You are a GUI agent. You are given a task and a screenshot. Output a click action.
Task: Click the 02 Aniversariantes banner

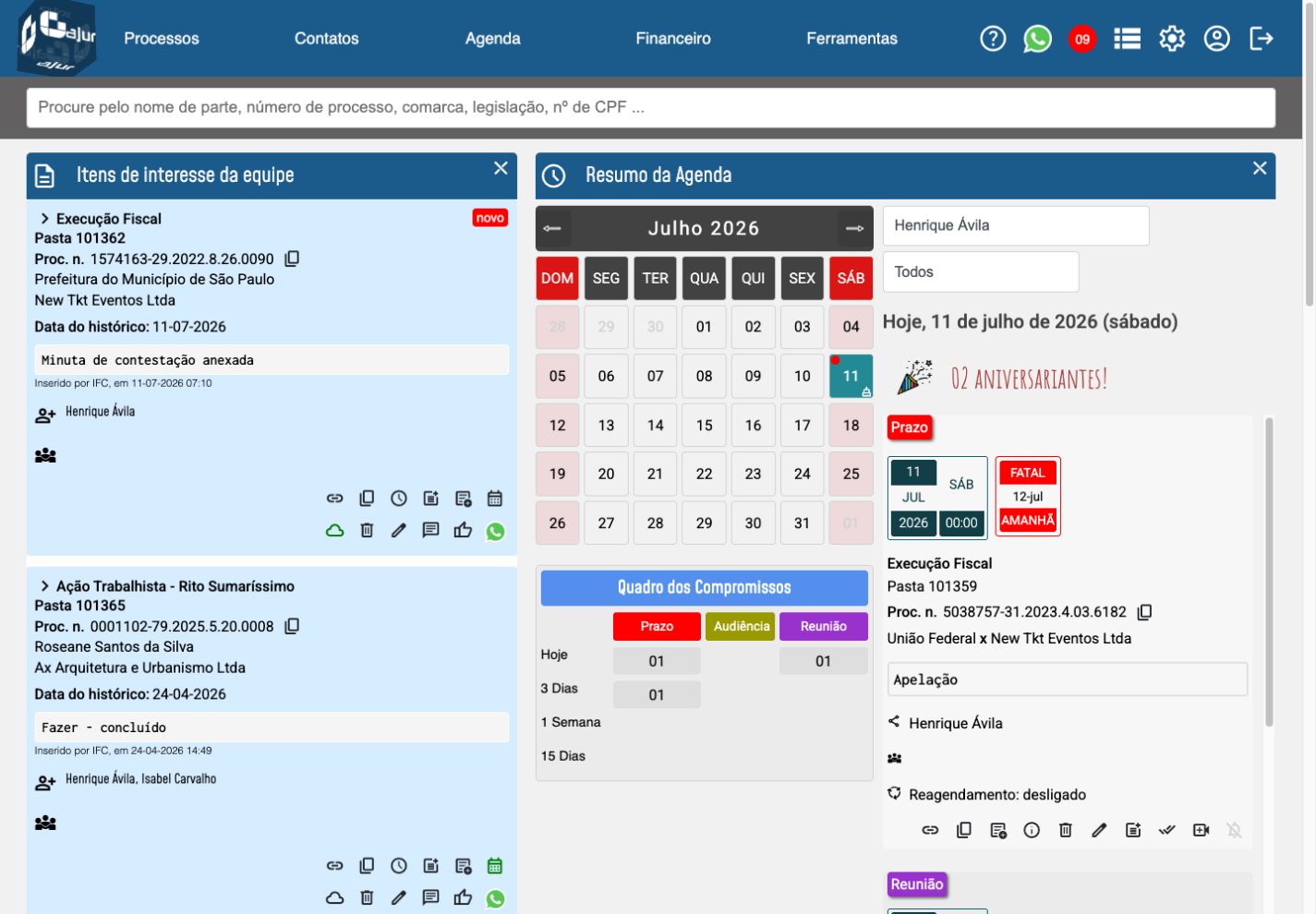(x=1002, y=378)
